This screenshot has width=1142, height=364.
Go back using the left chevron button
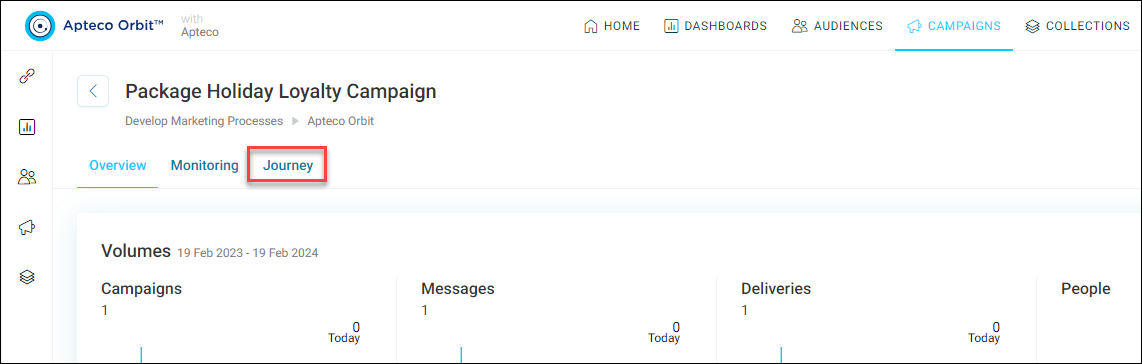(93, 91)
